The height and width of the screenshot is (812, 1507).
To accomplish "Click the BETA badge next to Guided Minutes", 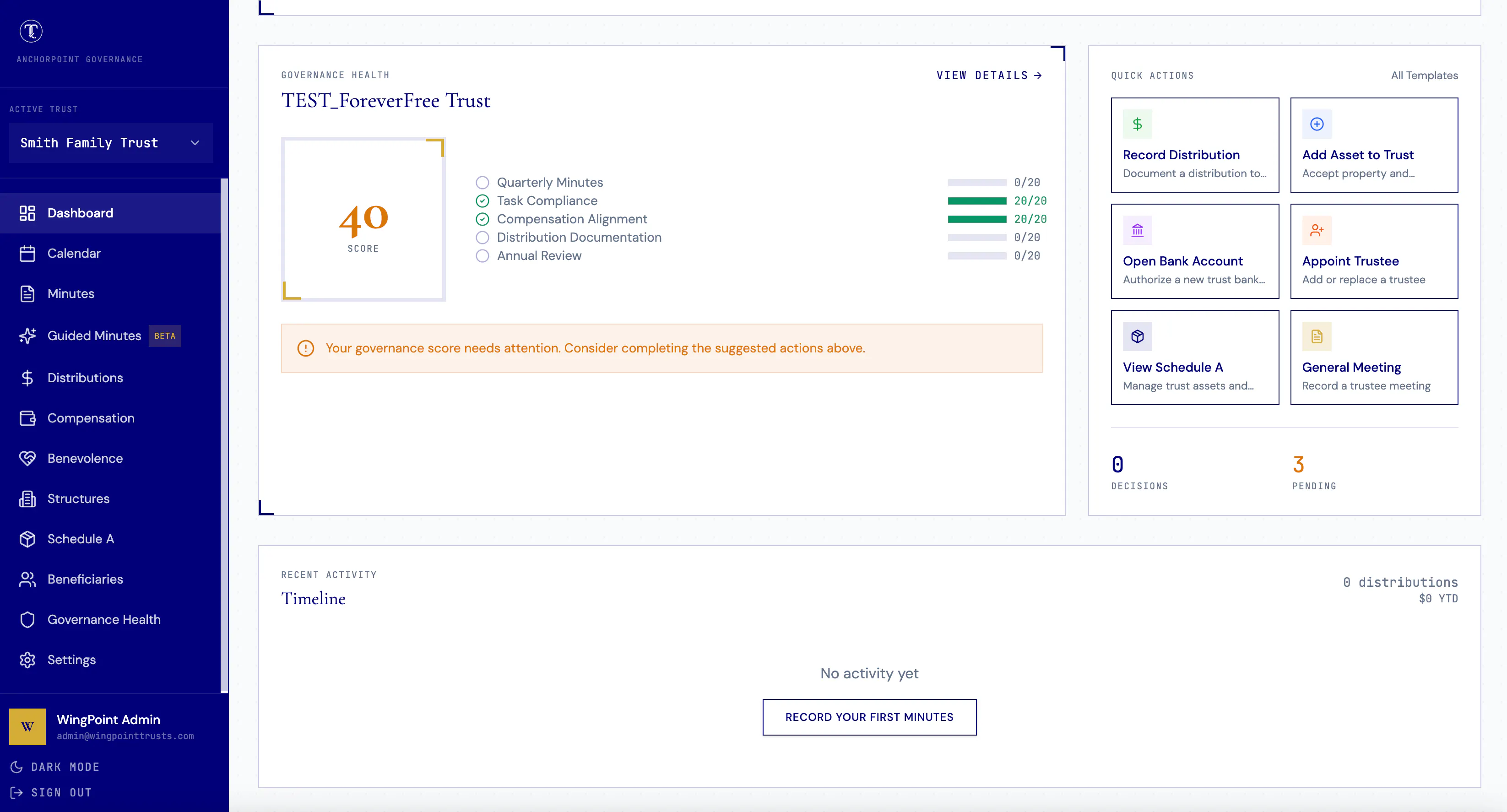I will click(165, 336).
